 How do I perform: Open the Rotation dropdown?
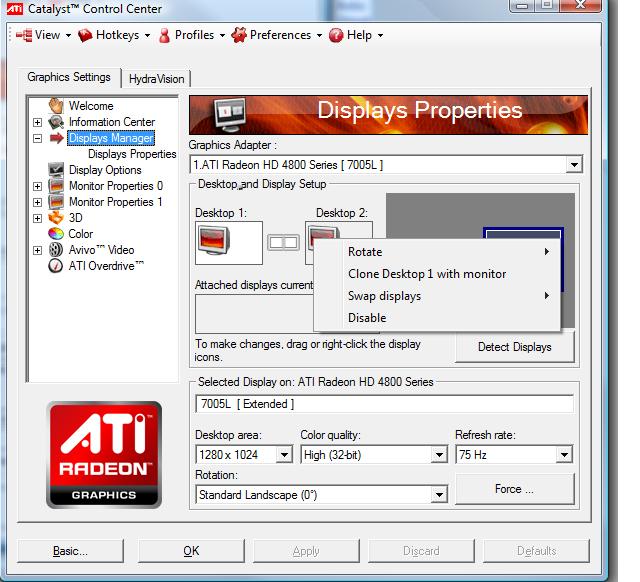point(439,495)
